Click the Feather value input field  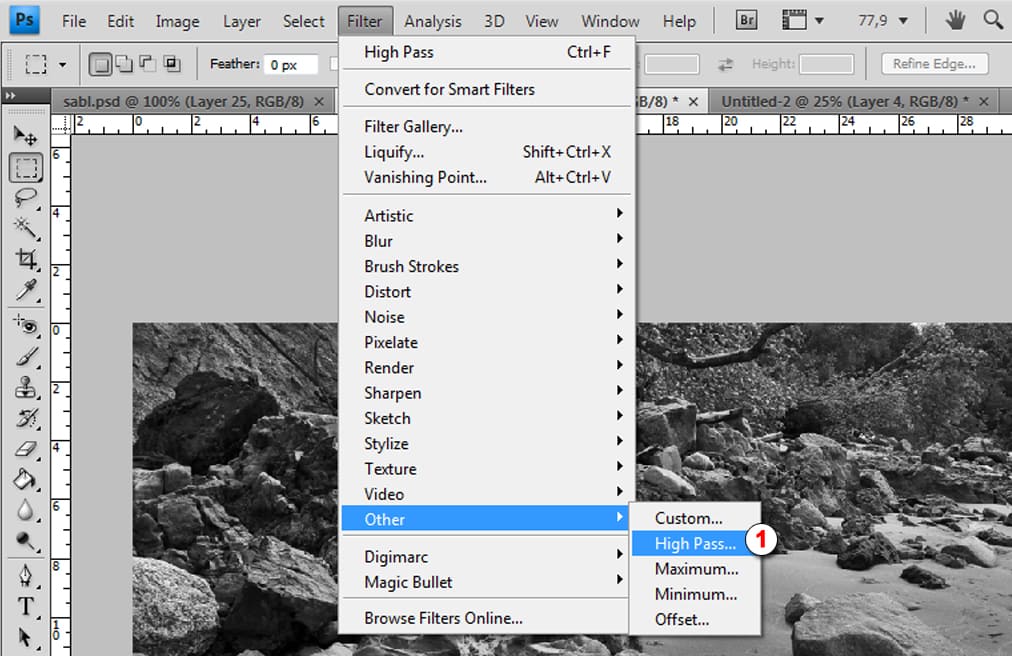pyautogui.click(x=291, y=65)
